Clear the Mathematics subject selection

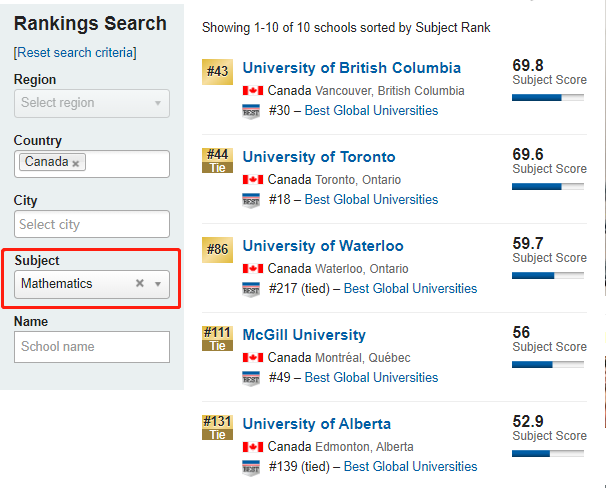click(x=140, y=284)
